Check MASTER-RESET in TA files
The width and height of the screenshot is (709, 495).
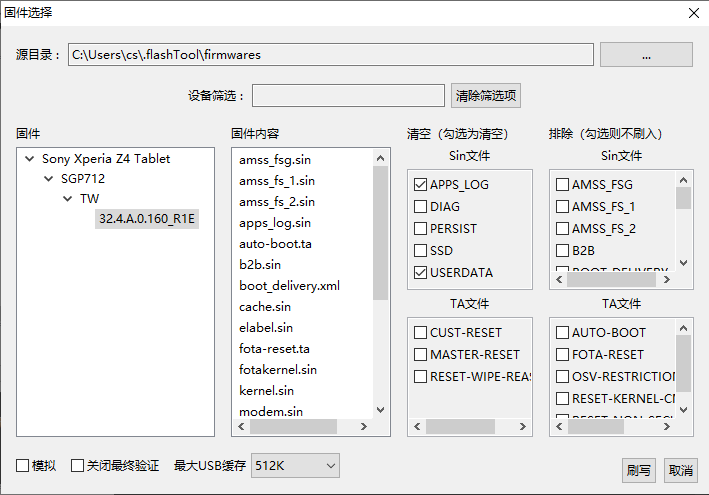(420, 355)
